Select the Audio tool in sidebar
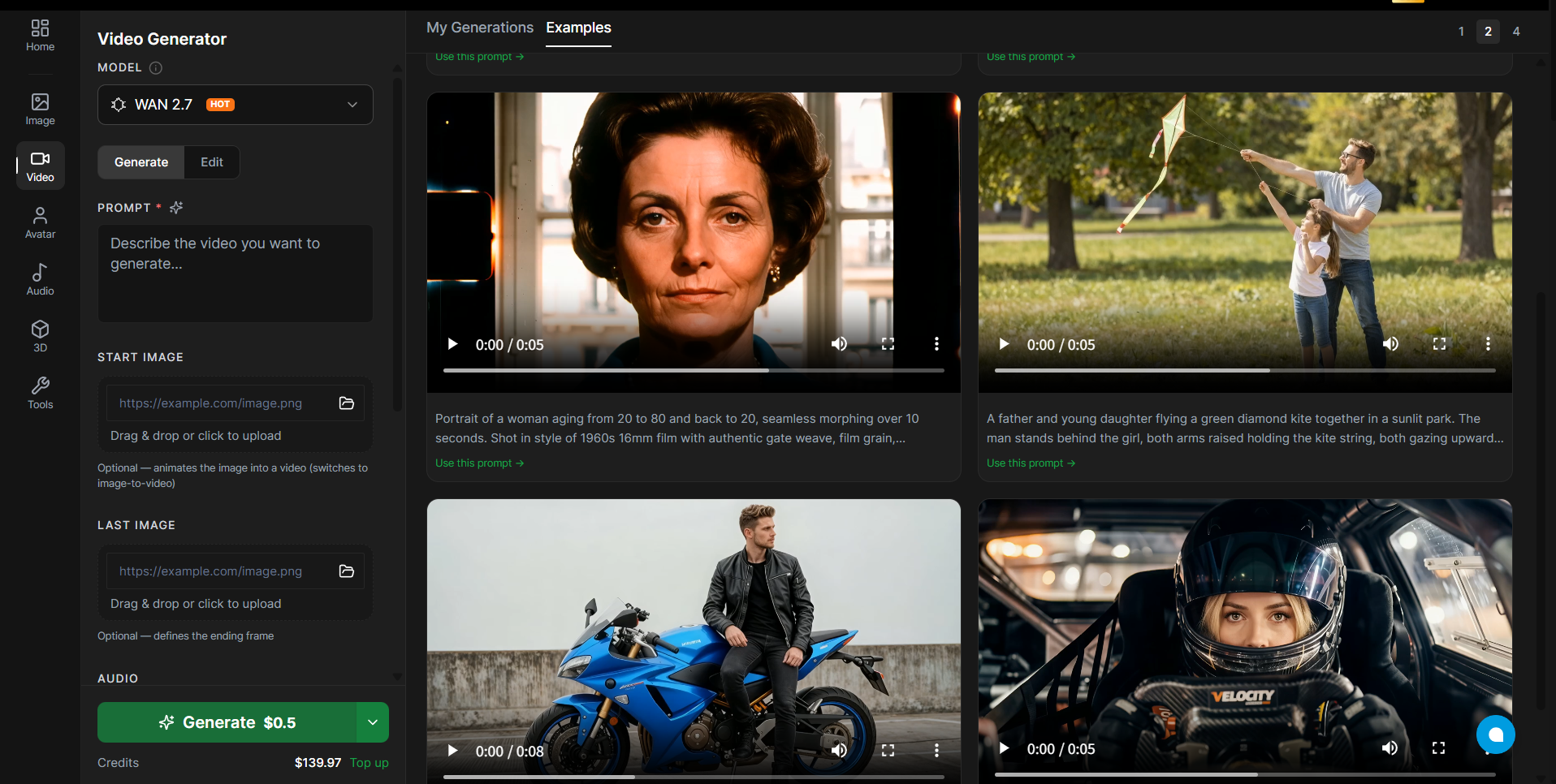Image resolution: width=1556 pixels, height=784 pixels. (x=40, y=279)
